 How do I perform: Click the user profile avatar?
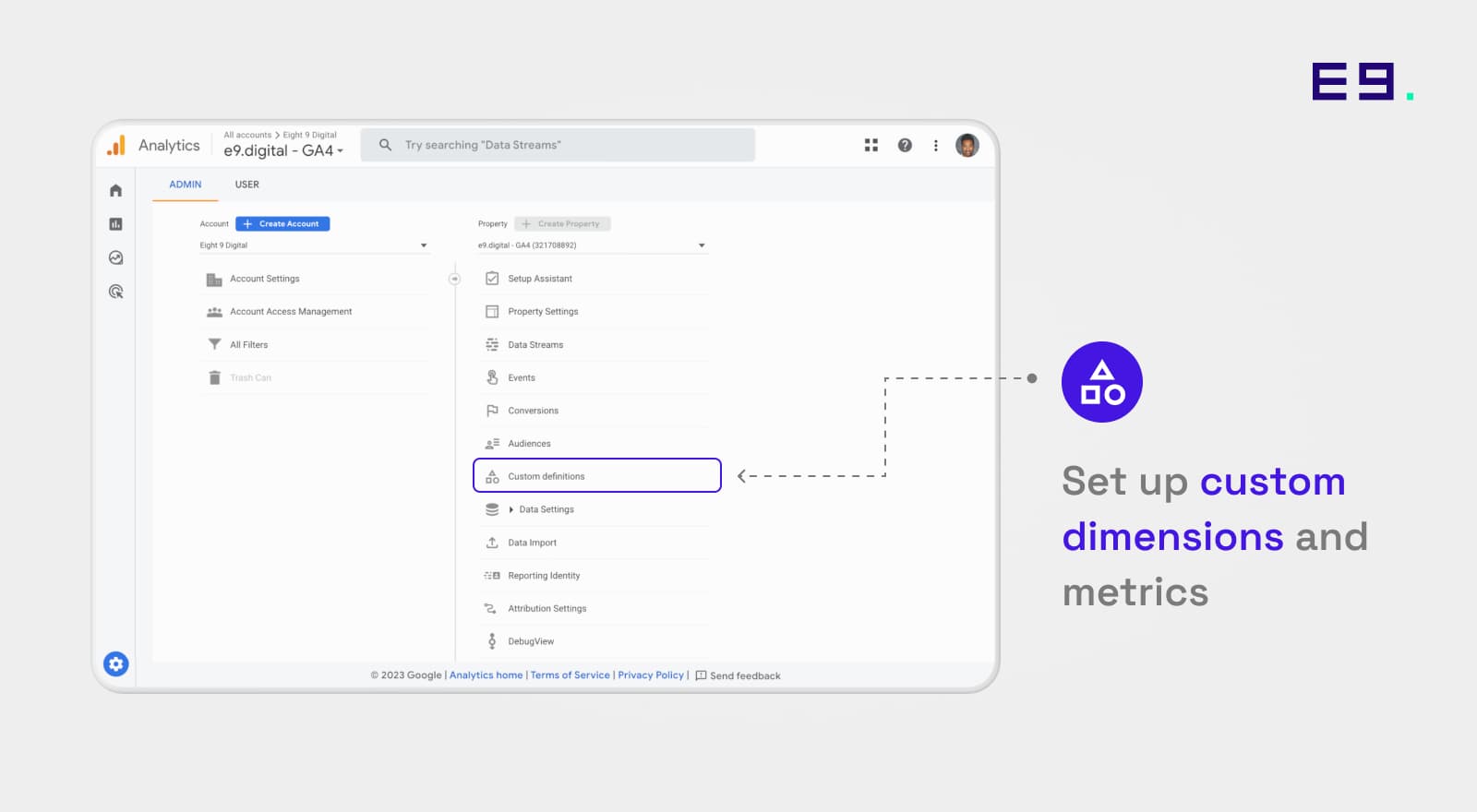click(967, 145)
